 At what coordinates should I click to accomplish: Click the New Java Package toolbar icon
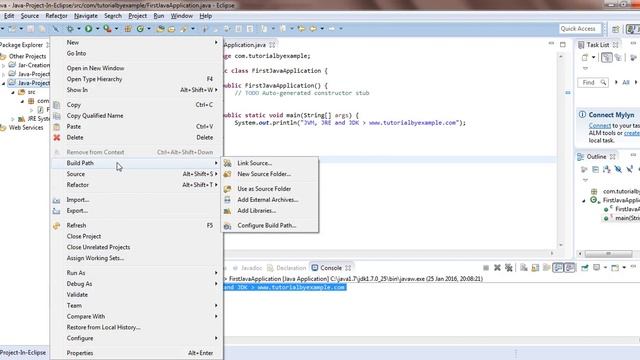[x=128, y=29]
